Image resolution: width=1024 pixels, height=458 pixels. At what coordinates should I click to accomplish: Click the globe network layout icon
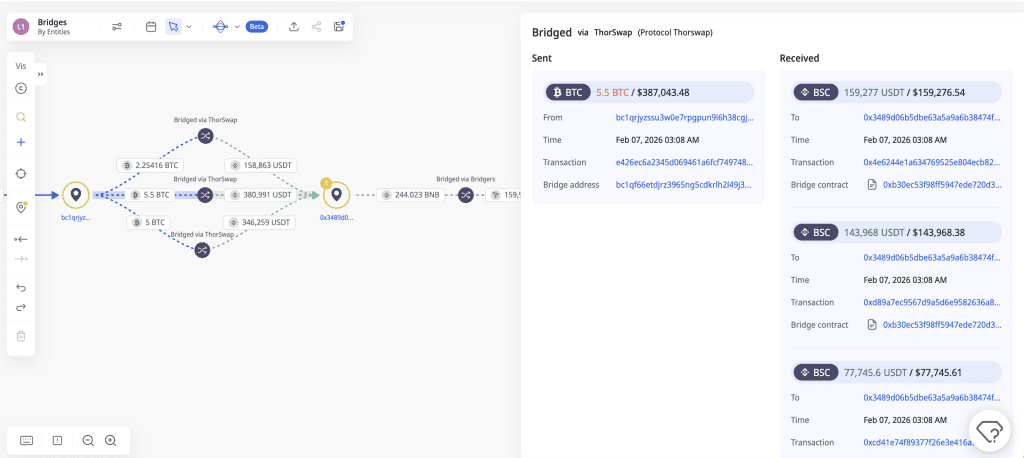point(221,27)
